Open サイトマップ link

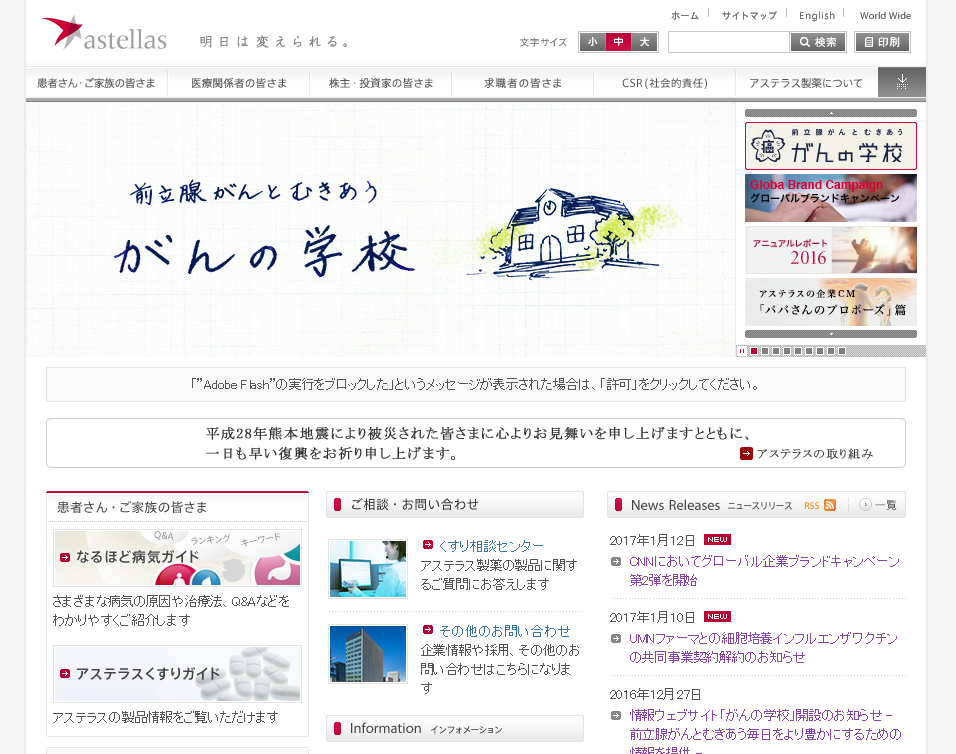(x=749, y=16)
